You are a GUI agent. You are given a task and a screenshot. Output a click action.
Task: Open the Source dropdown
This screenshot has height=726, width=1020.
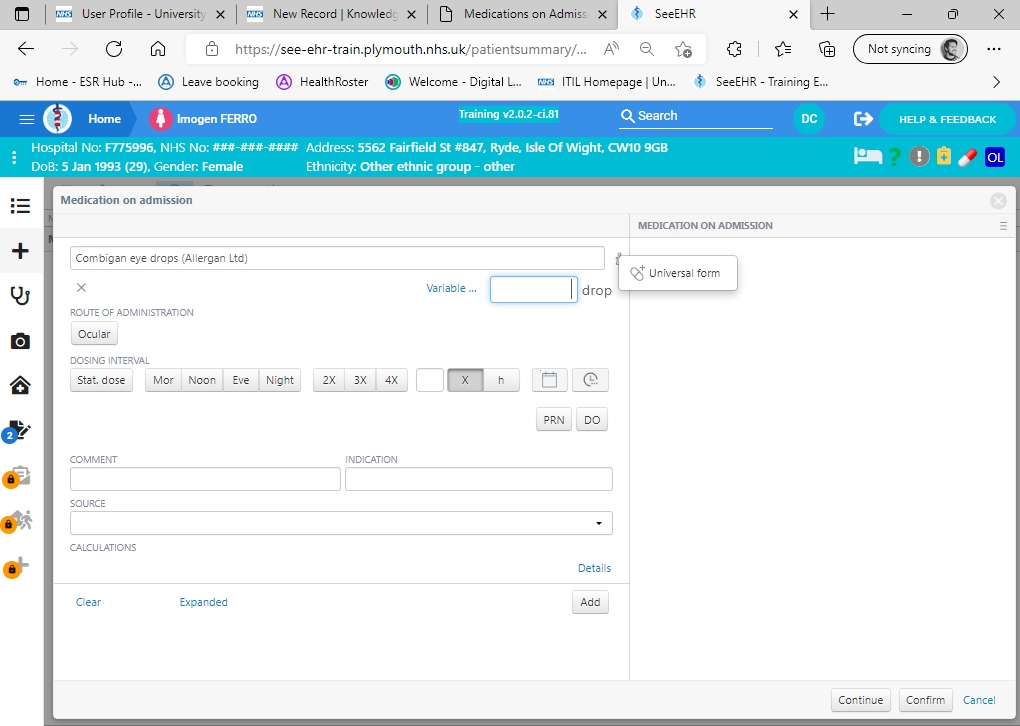[341, 523]
